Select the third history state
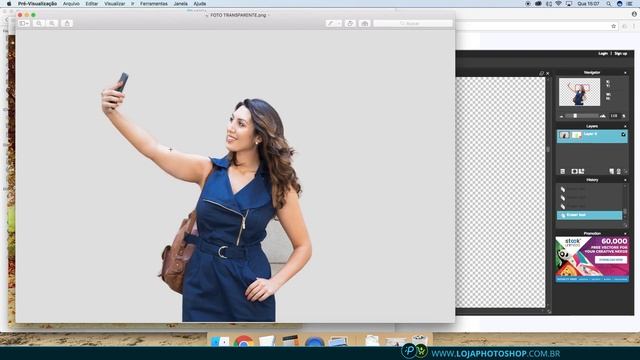 point(589,206)
